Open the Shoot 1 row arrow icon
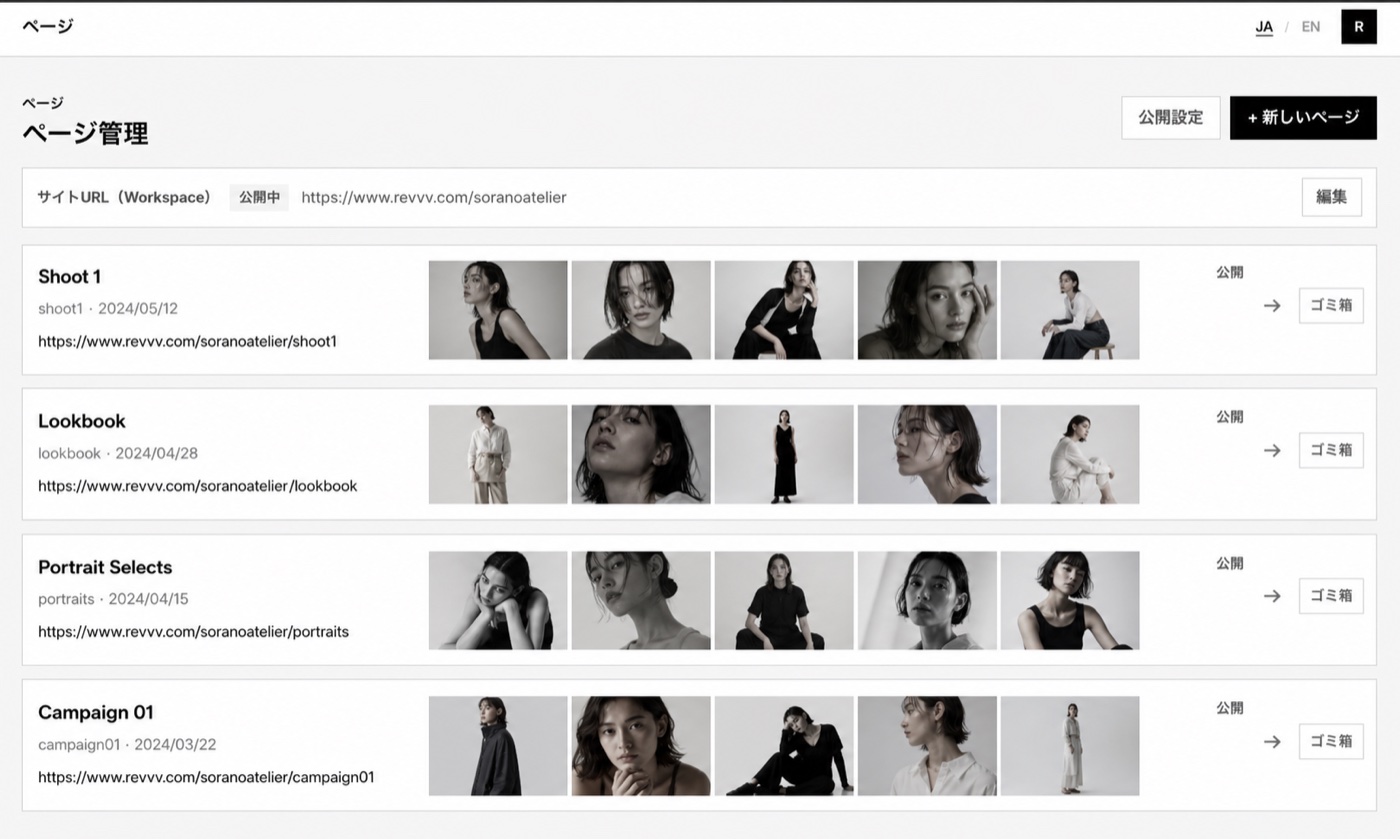 [x=1272, y=306]
